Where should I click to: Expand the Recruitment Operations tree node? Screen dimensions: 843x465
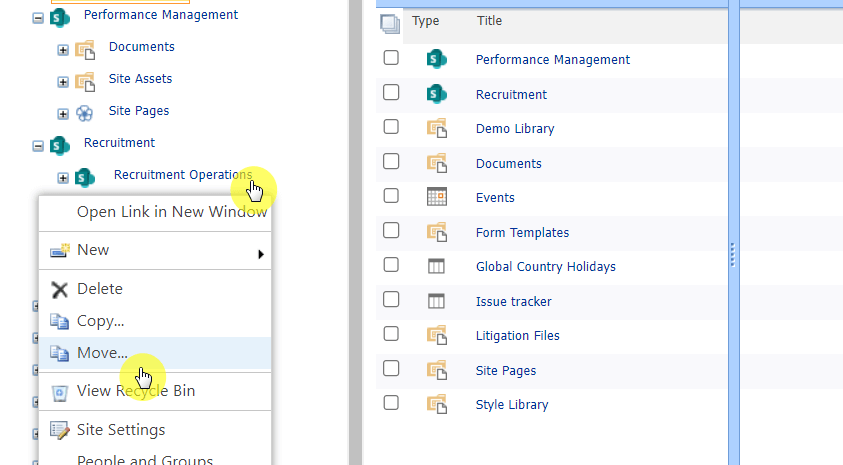click(x=63, y=178)
